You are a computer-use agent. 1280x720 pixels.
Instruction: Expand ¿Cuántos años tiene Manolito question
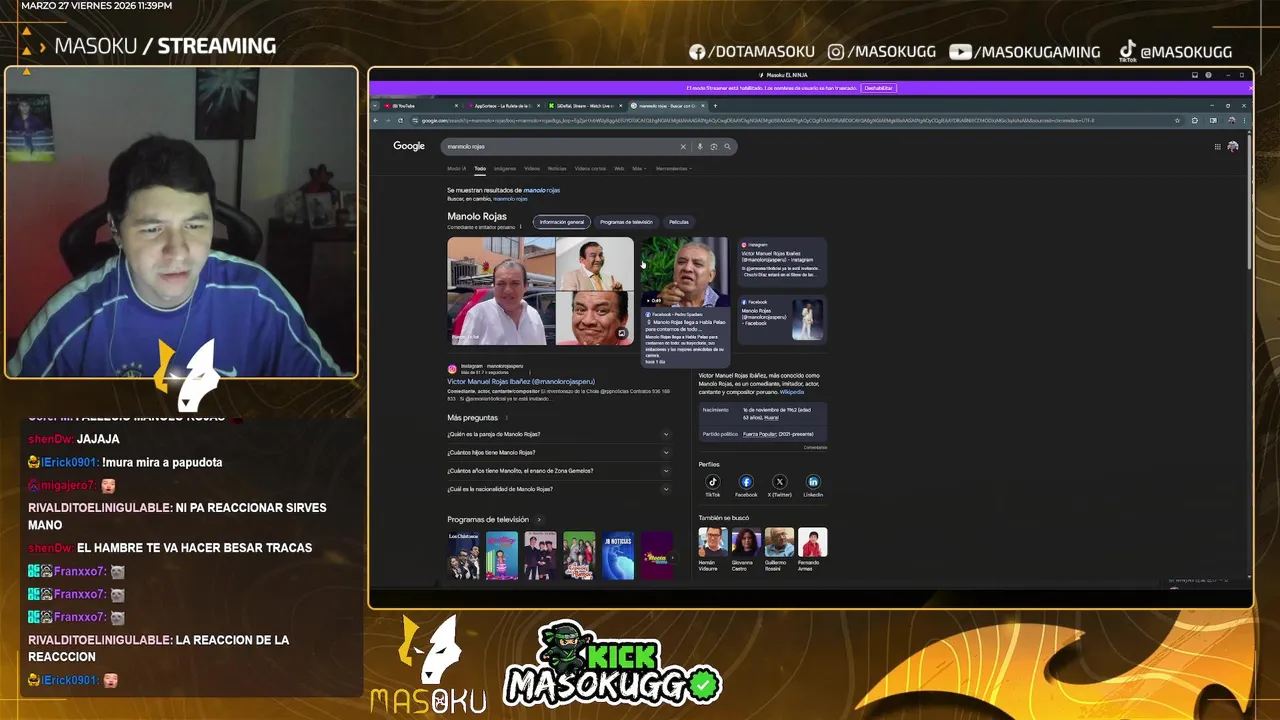click(558, 471)
